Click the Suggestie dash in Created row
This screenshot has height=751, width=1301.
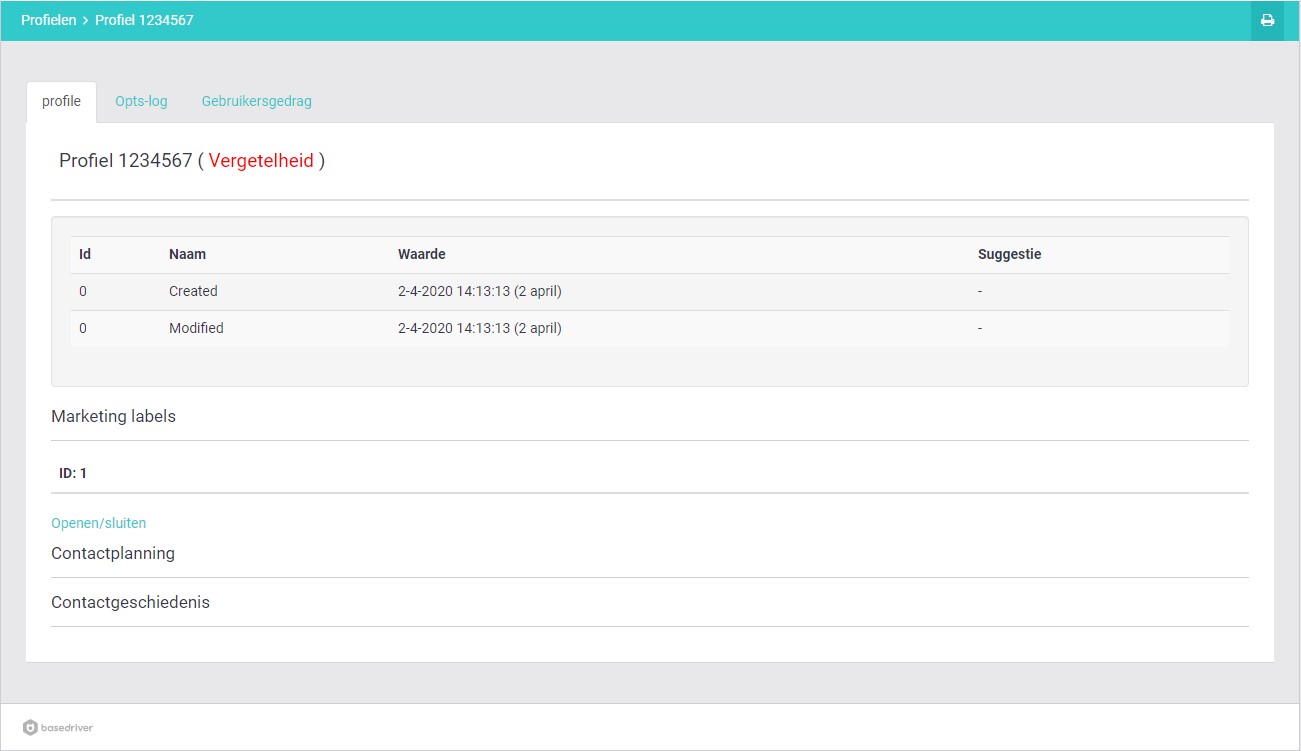pos(980,292)
